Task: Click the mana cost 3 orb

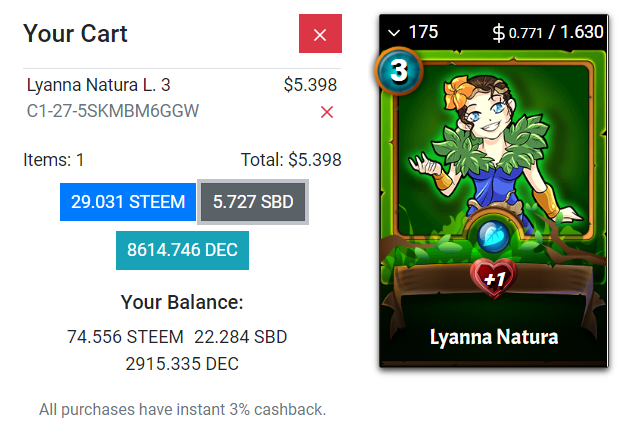Action: point(399,71)
